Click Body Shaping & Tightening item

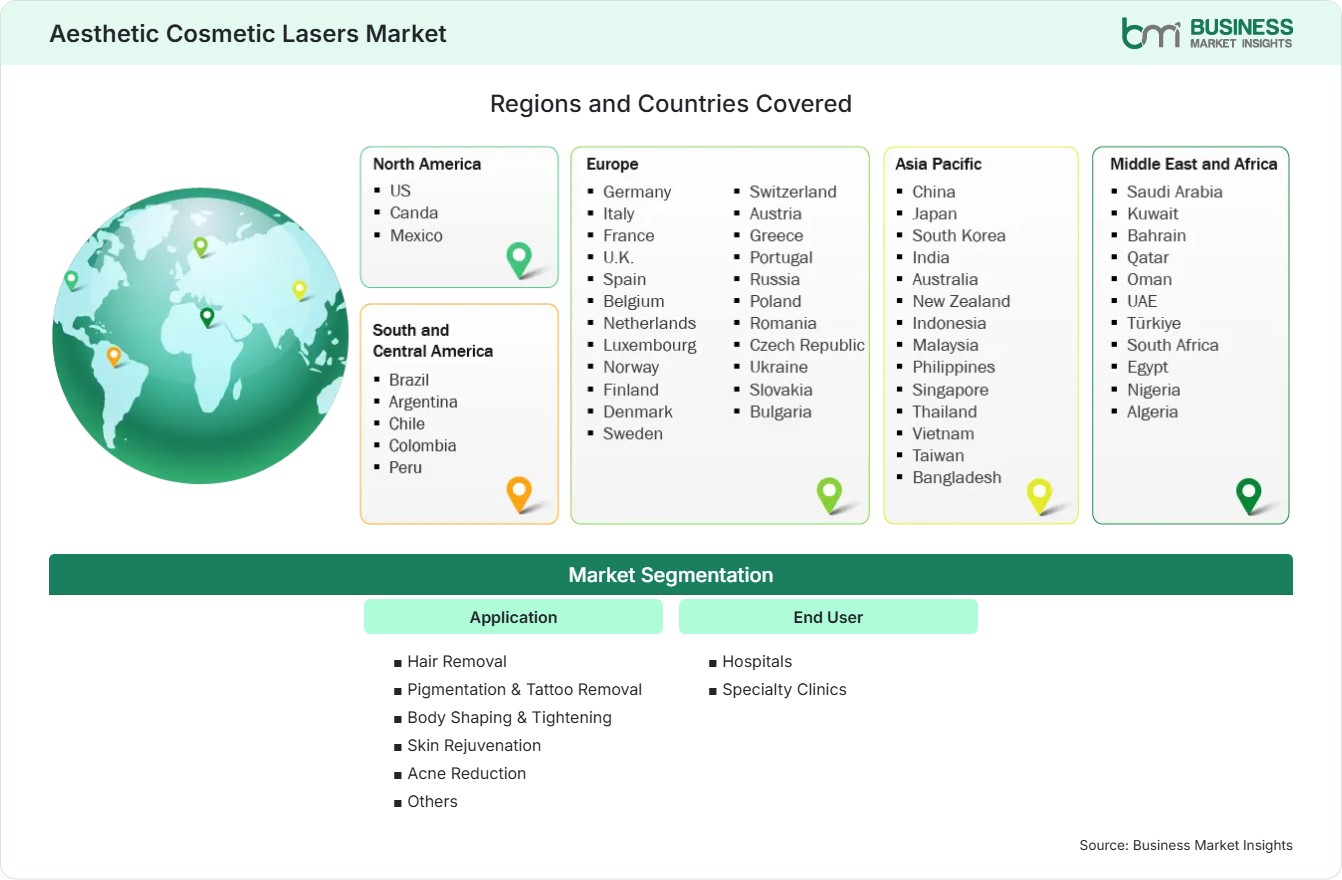[510, 717]
